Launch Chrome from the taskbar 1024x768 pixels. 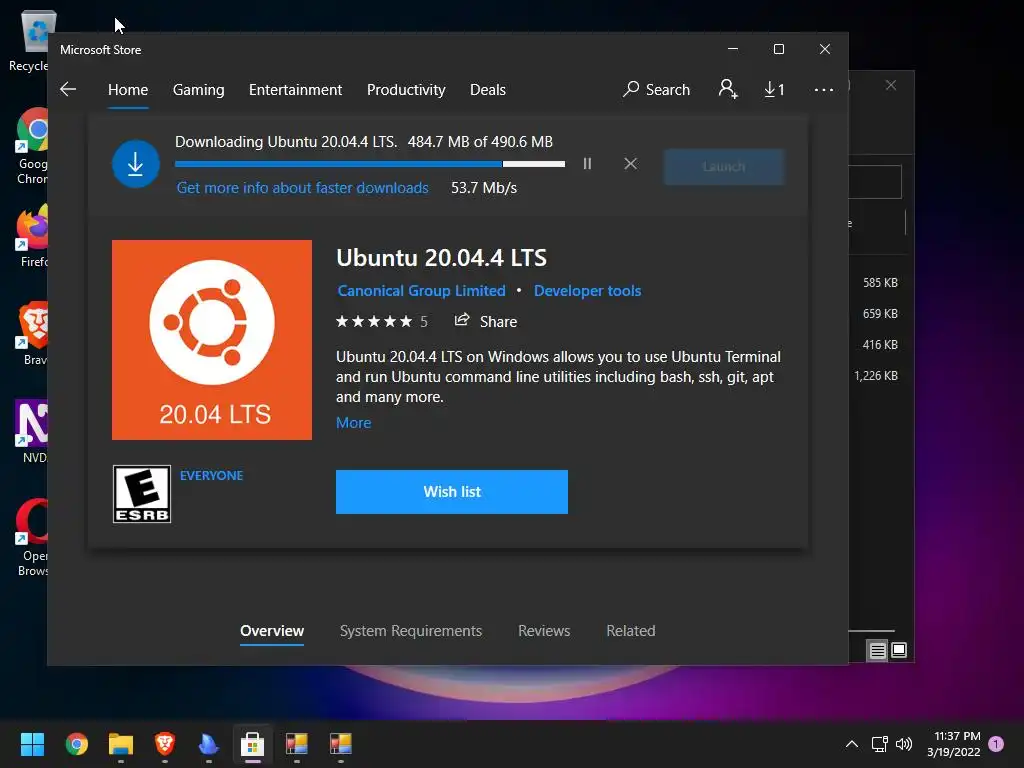click(77, 744)
